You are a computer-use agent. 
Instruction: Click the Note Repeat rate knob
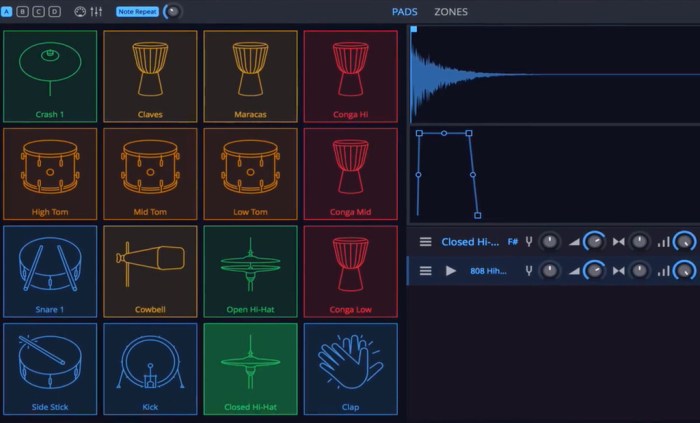(x=173, y=12)
